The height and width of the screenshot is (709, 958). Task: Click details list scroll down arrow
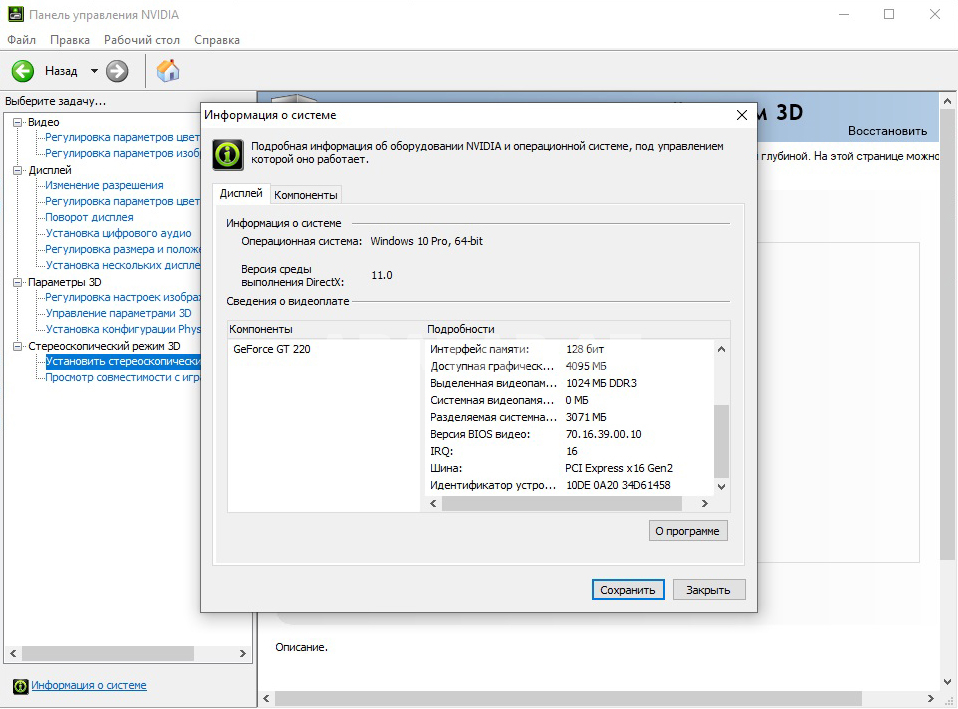pyautogui.click(x=722, y=487)
